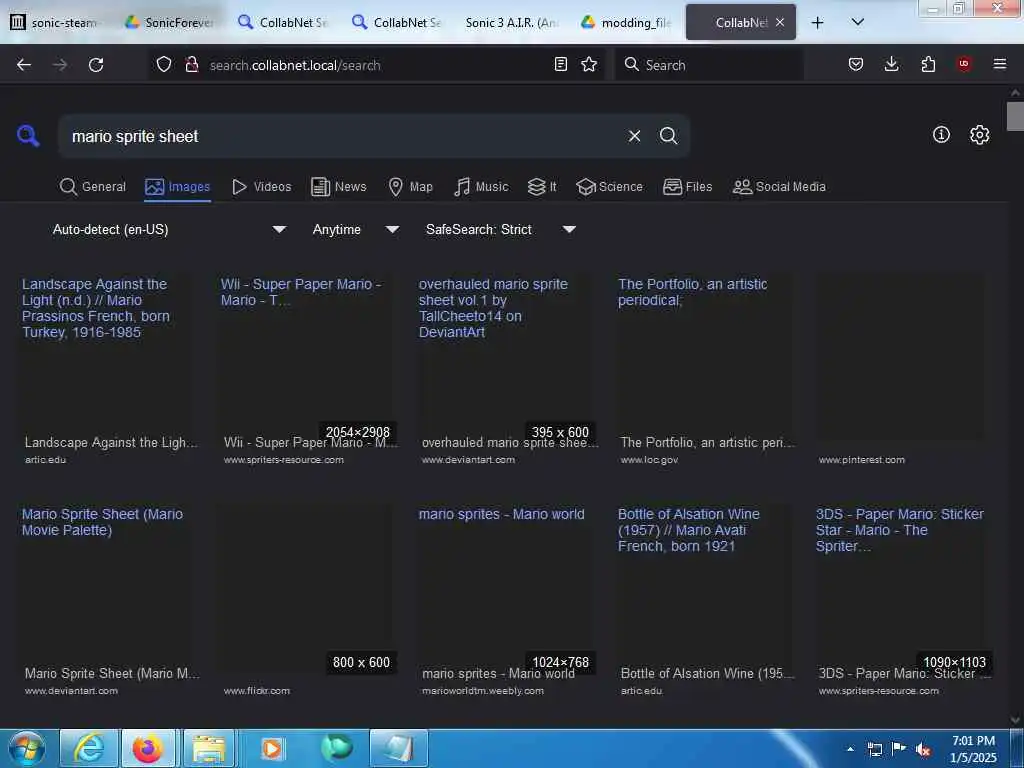Viewport: 1024px width, 768px height.
Task: Go back with the browser back arrow
Action: pyautogui.click(x=24, y=65)
